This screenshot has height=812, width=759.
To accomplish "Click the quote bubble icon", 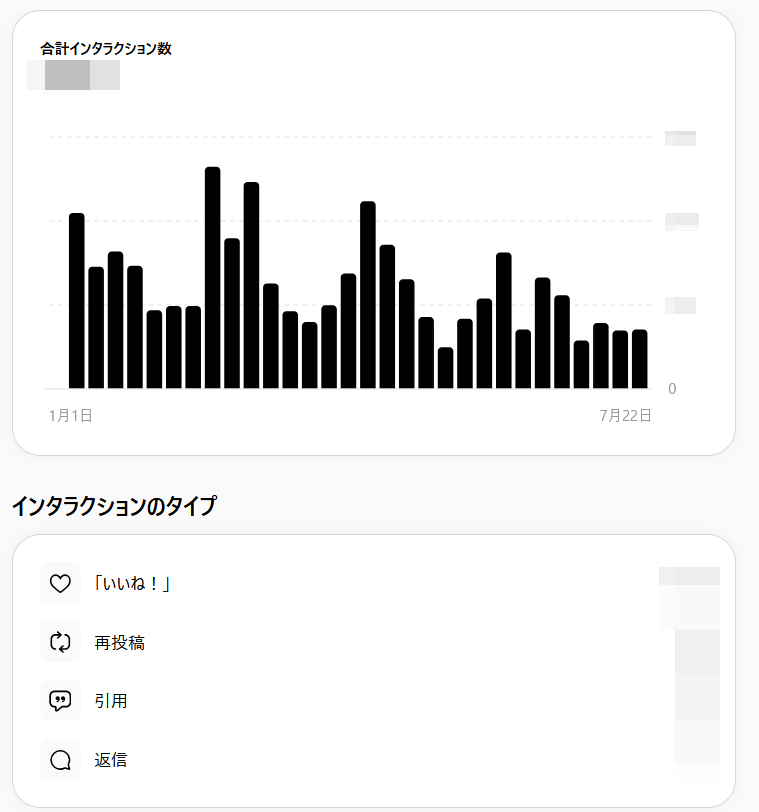I will pyautogui.click(x=60, y=701).
